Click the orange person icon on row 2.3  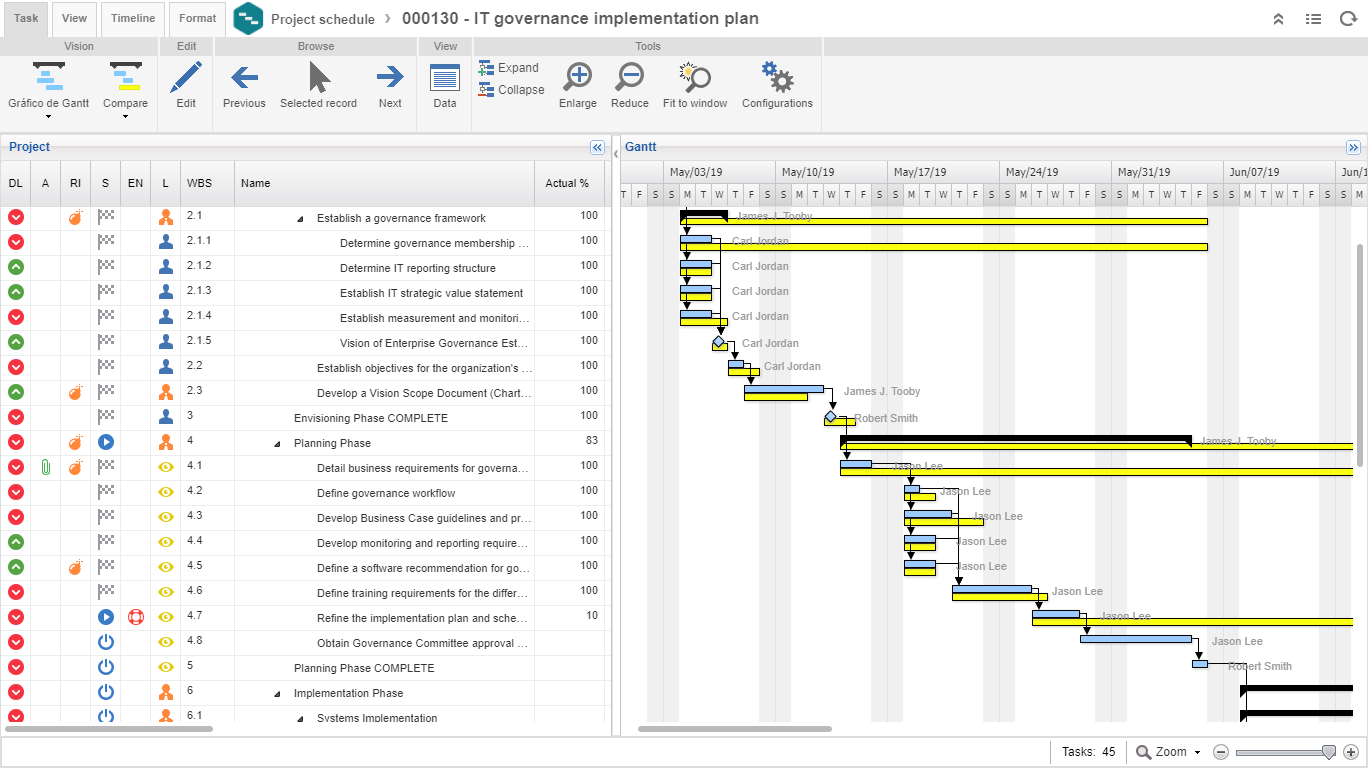166,392
